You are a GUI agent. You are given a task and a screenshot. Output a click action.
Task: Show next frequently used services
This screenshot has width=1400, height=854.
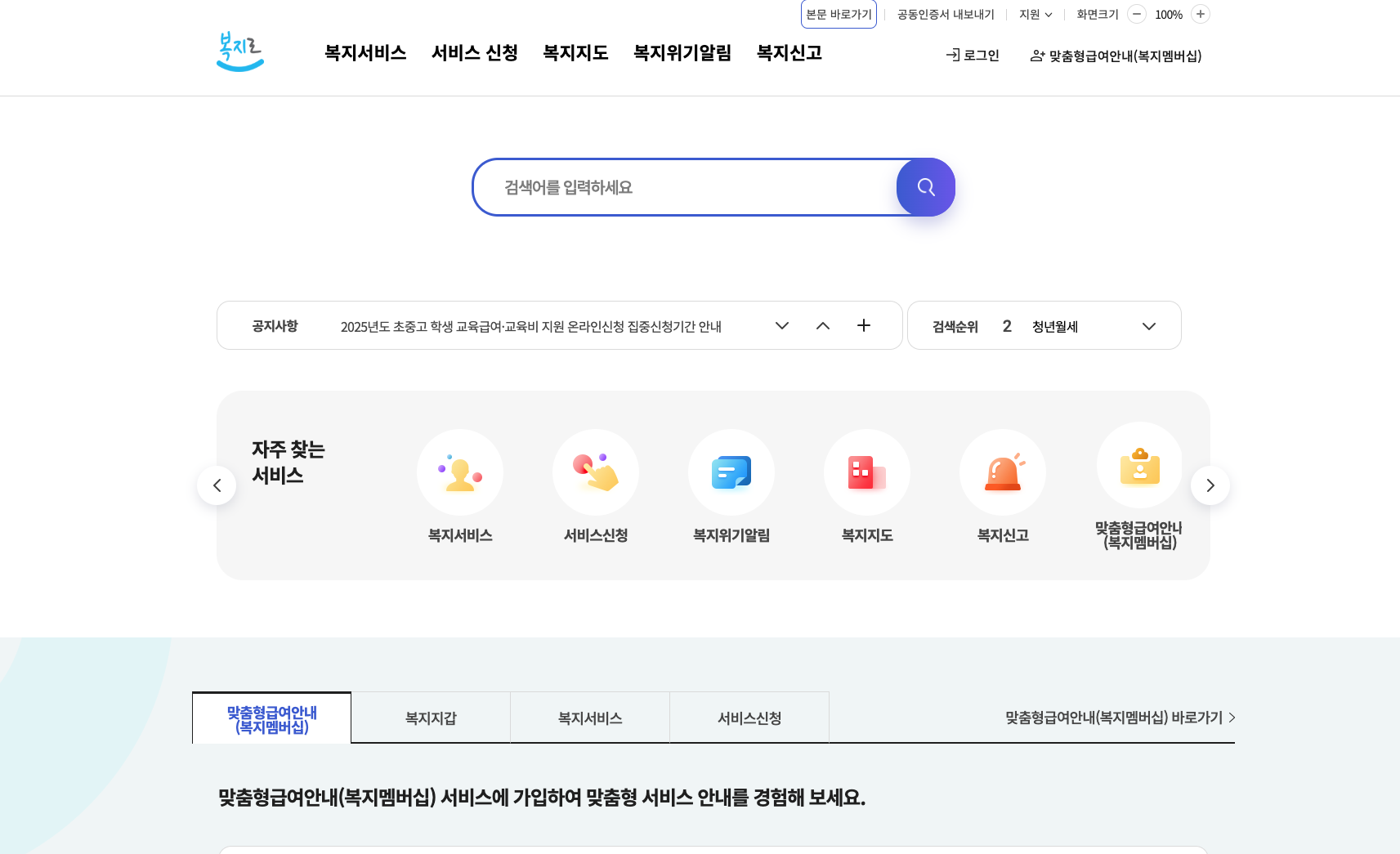pos(1210,485)
